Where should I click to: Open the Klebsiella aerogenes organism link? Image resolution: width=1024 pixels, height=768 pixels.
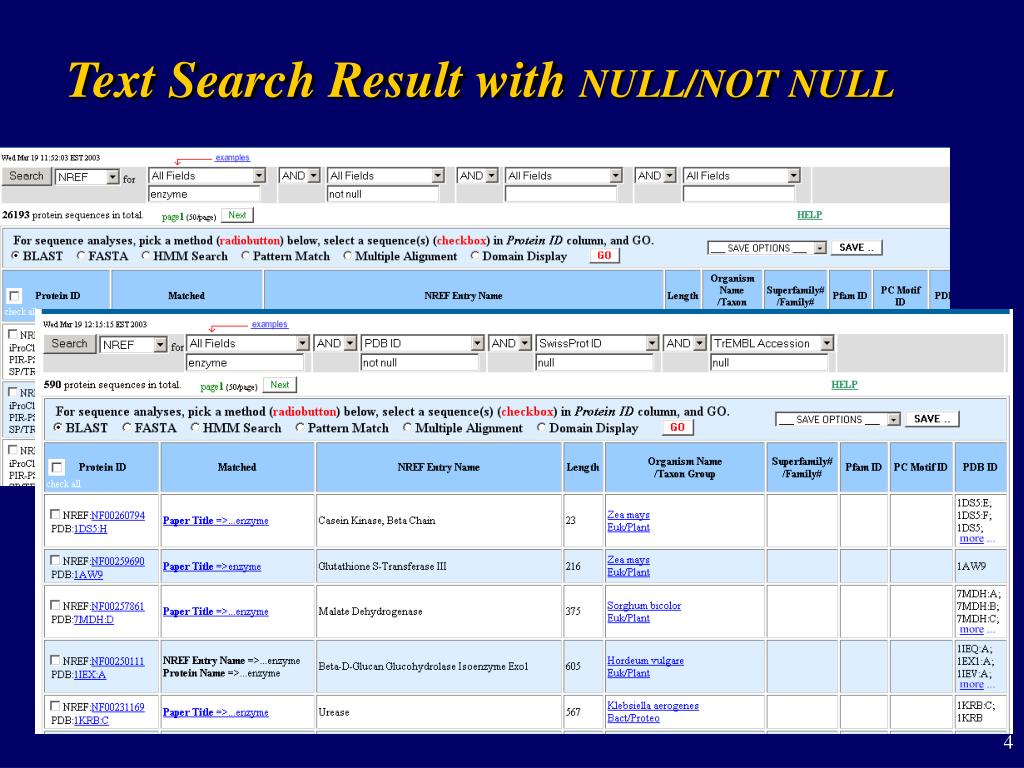click(653, 706)
